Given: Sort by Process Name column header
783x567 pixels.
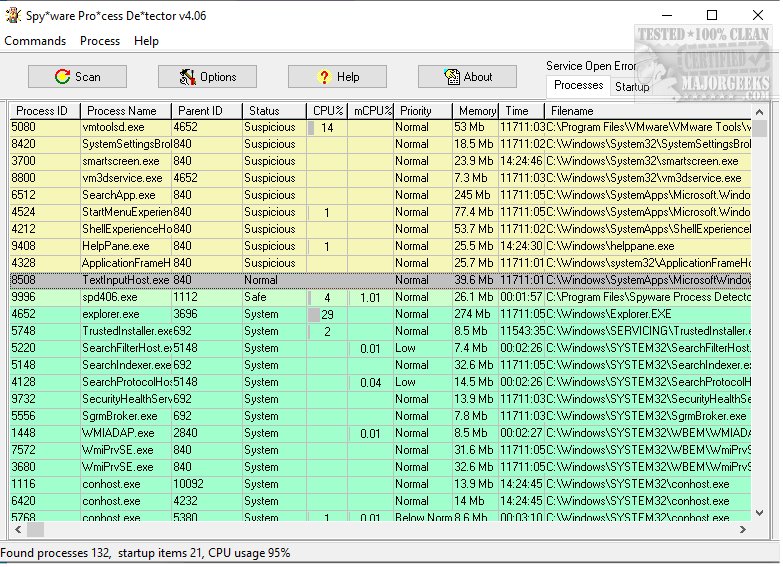Looking at the screenshot, I should [x=126, y=111].
